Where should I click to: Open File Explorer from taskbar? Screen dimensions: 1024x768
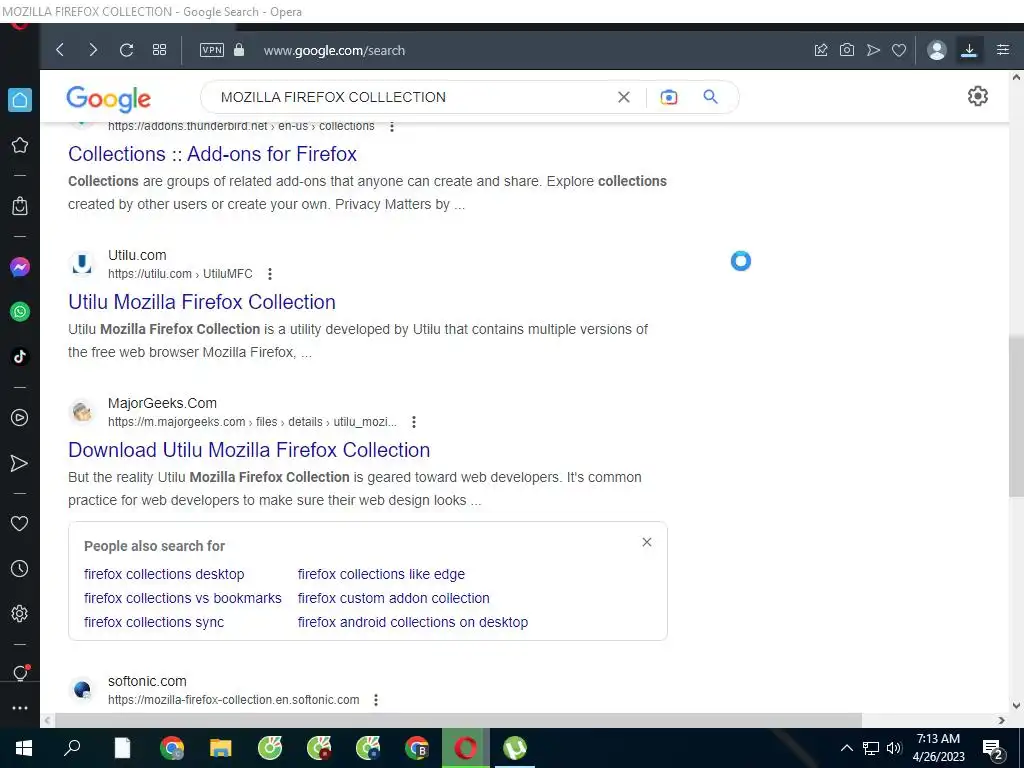221,748
